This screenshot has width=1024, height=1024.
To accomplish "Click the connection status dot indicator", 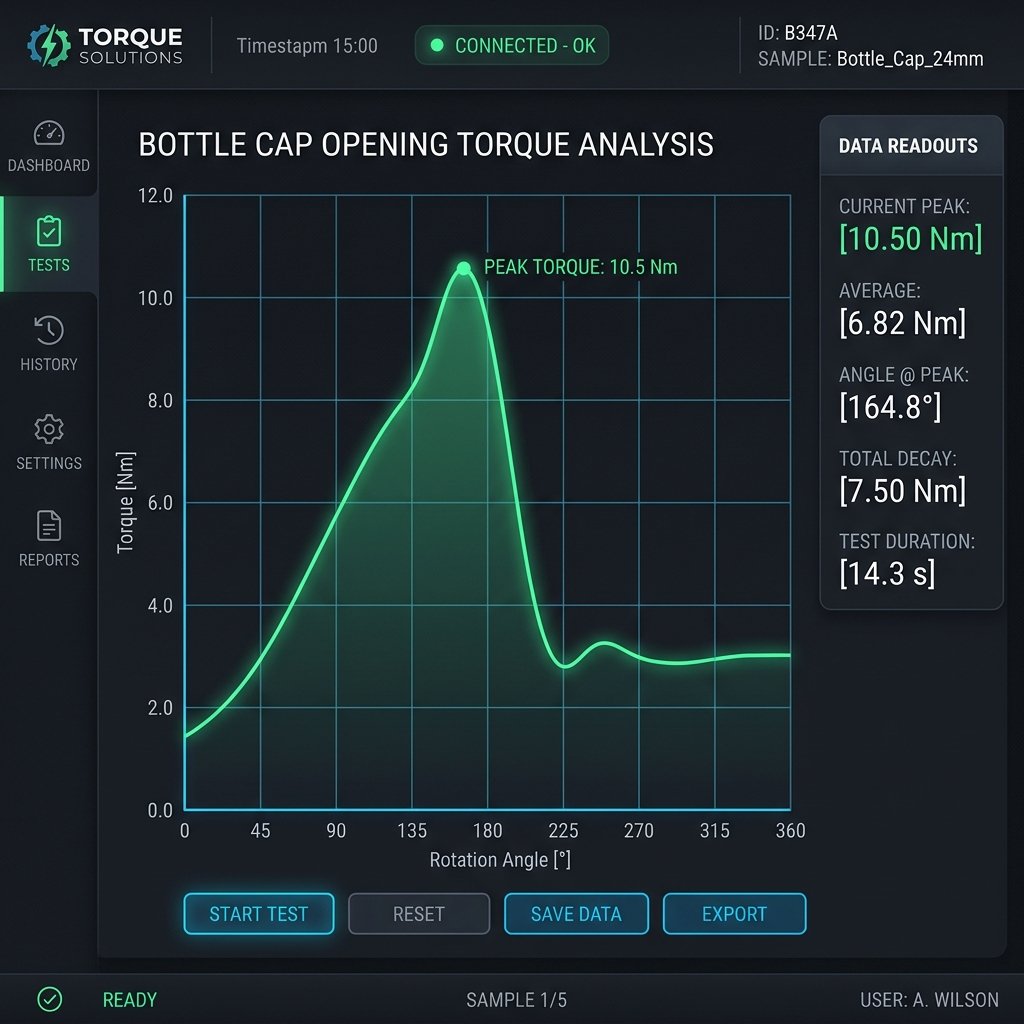I will (x=438, y=45).
